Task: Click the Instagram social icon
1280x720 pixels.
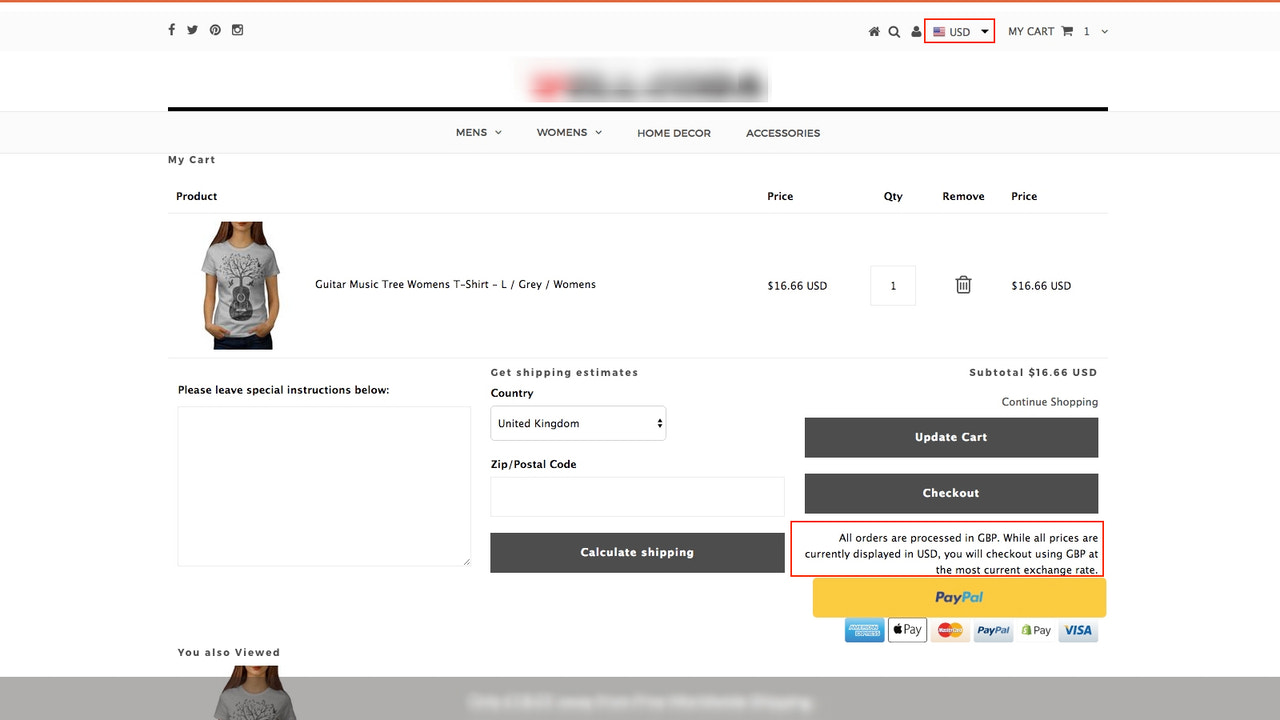Action: (237, 30)
